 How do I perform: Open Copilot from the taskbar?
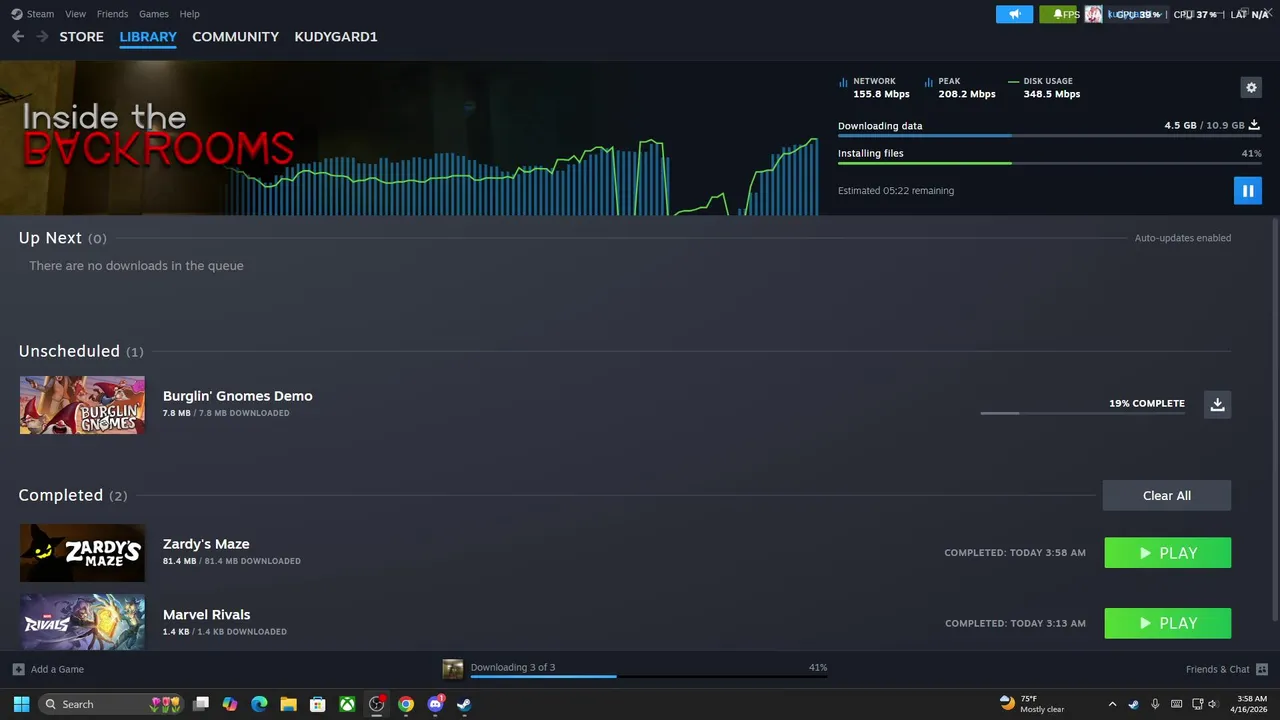[x=230, y=704]
